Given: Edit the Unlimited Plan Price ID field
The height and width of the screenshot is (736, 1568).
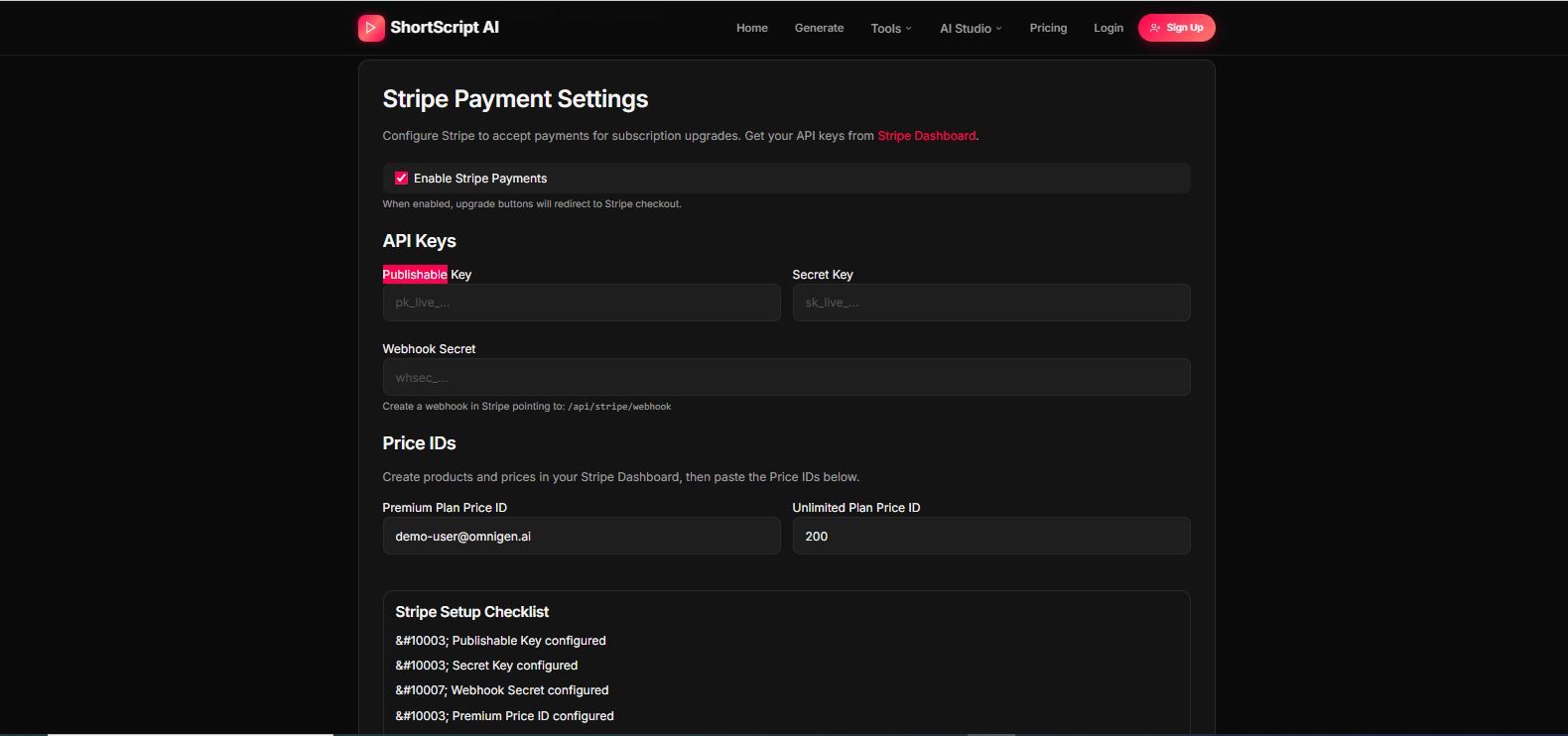Looking at the screenshot, I should 991,536.
